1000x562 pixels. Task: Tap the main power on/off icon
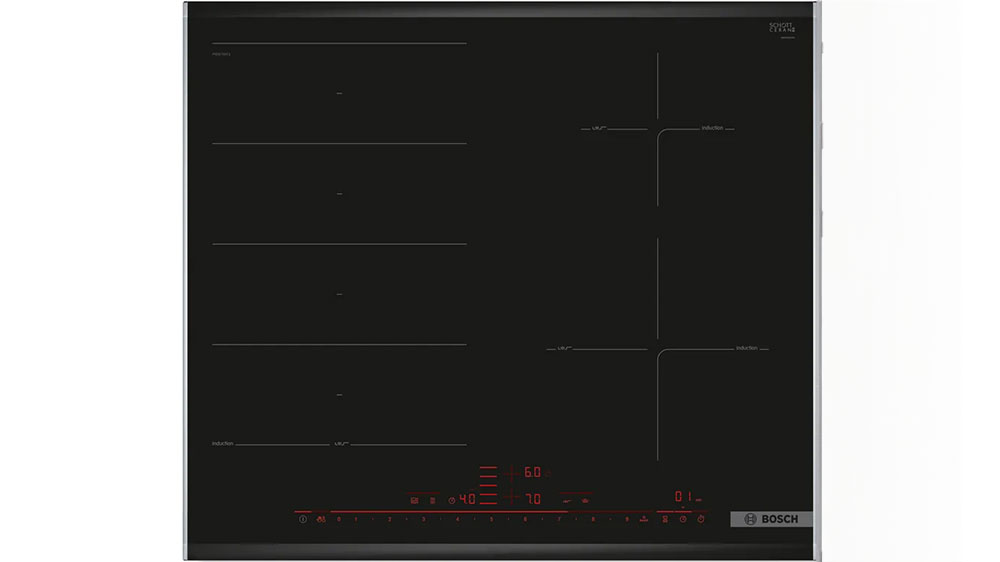point(303,519)
